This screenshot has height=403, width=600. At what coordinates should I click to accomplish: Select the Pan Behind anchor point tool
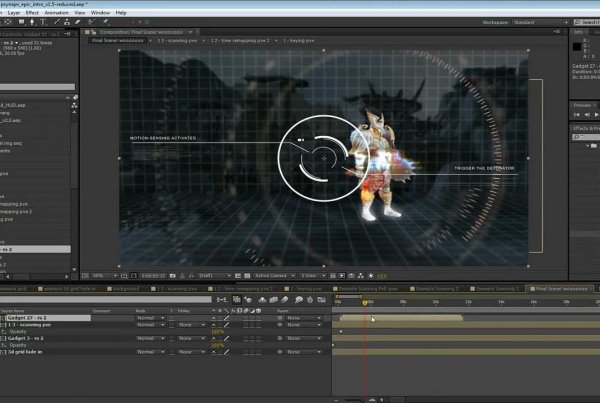[x=8, y=22]
